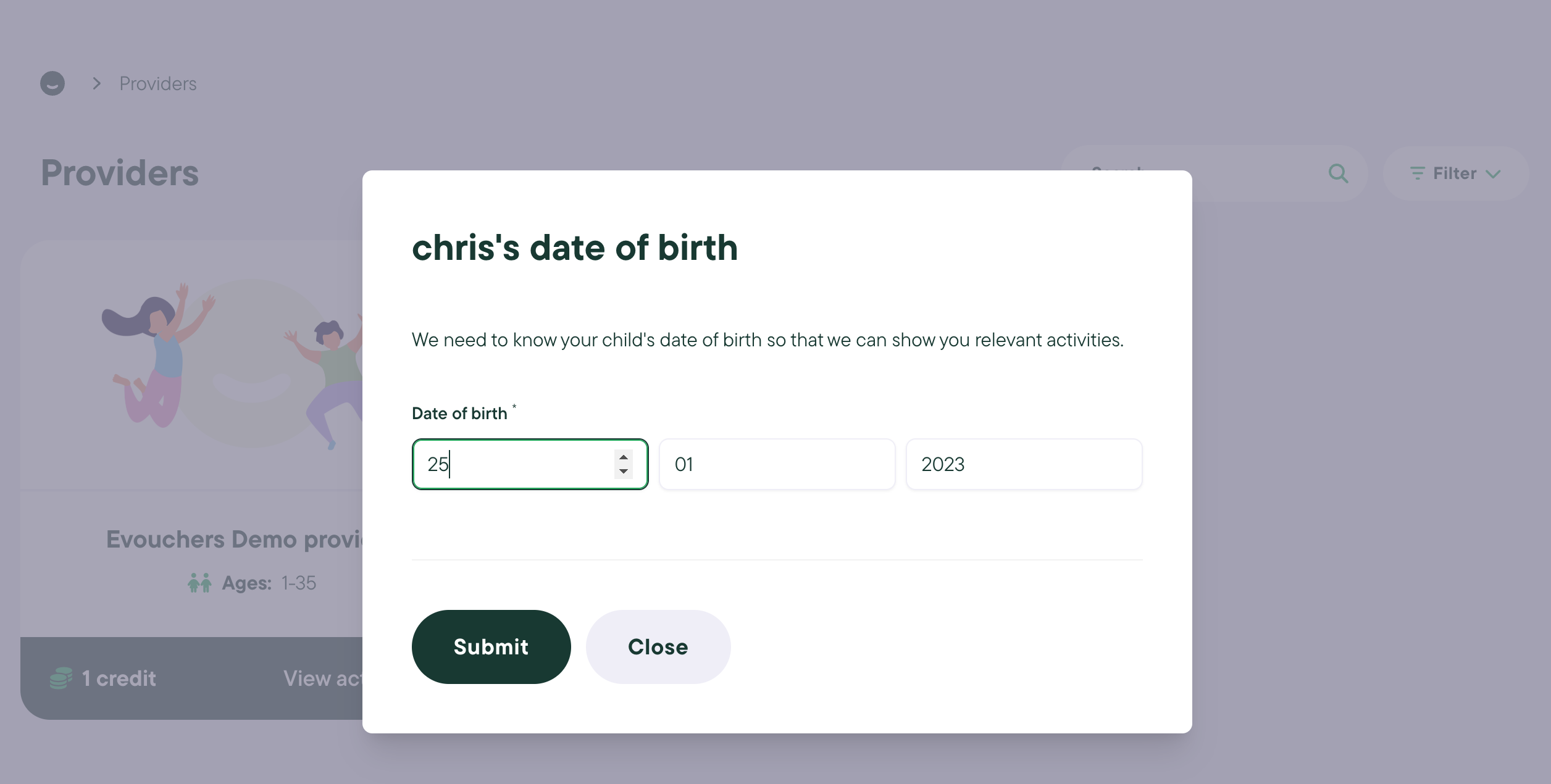Image resolution: width=1551 pixels, height=784 pixels.
Task: Increment the day using the up arrow
Action: click(623, 457)
